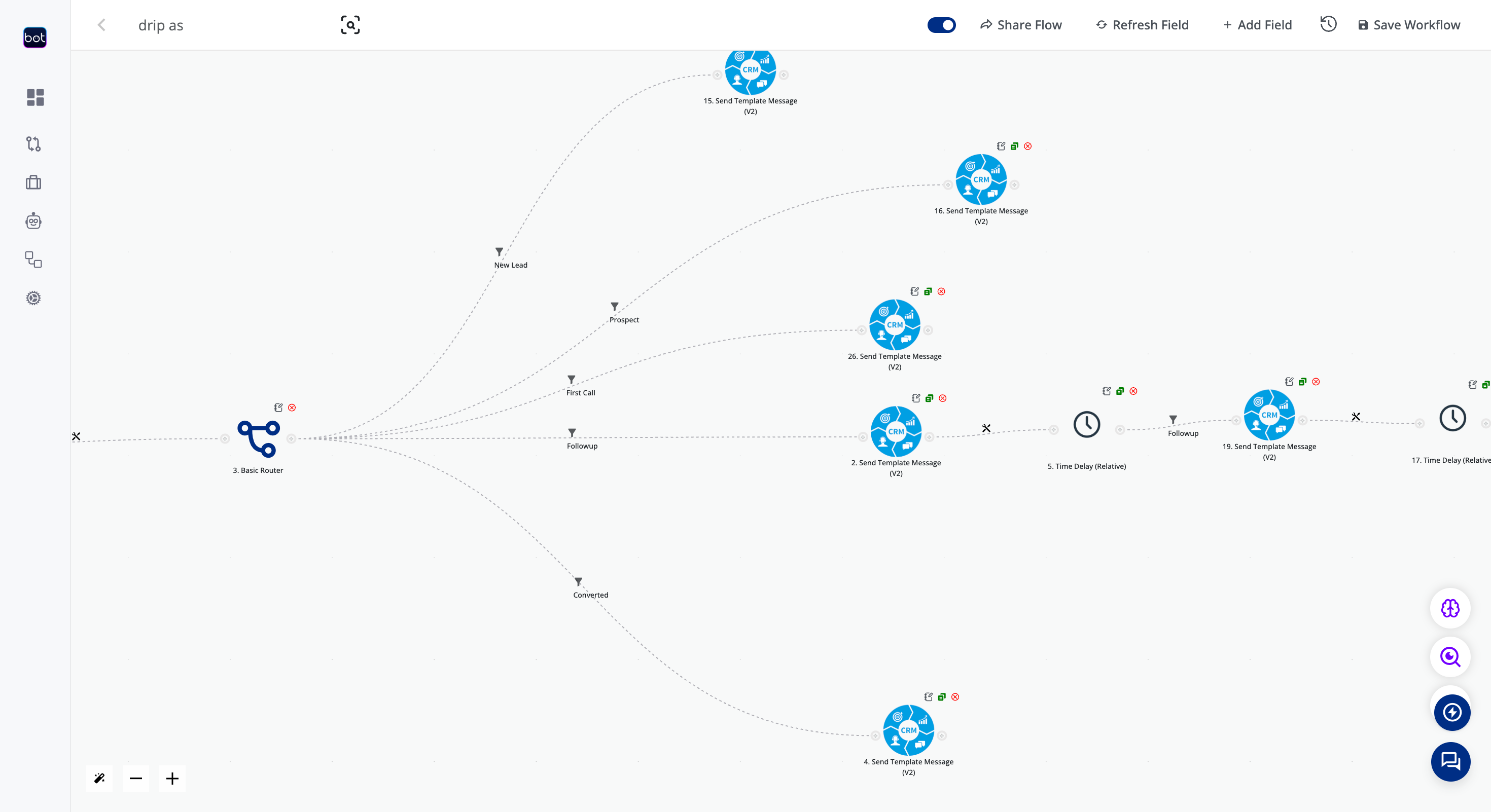Delete the 3. Basic Router node
The width and height of the screenshot is (1491, 812).
pyautogui.click(x=292, y=407)
